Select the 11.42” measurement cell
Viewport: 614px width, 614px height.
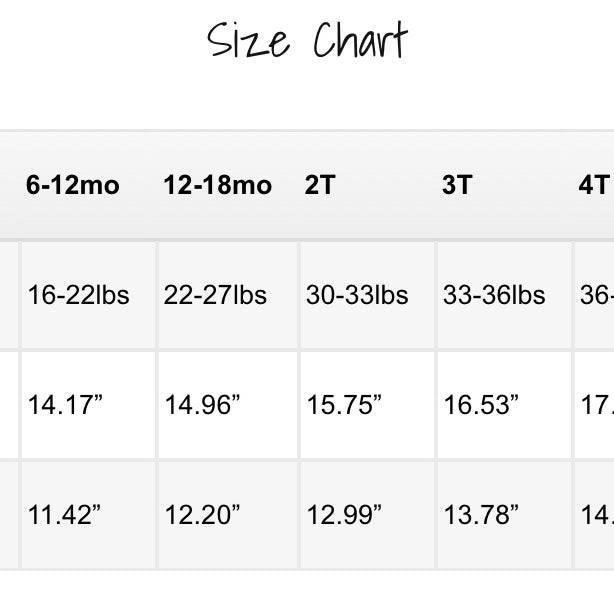(x=66, y=515)
